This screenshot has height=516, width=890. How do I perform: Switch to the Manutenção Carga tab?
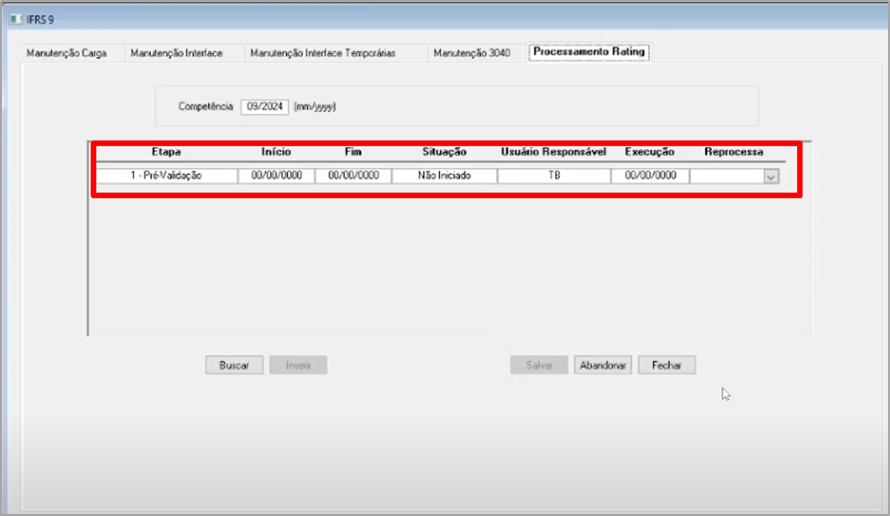pos(66,53)
